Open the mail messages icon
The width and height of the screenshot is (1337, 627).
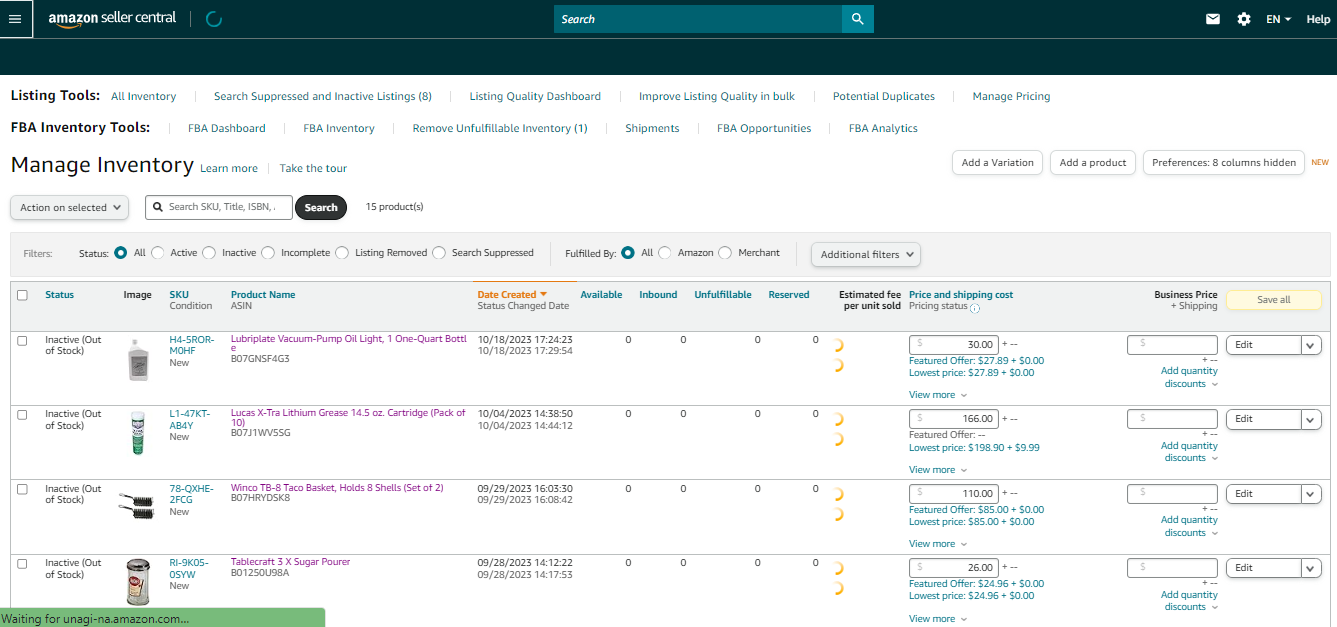click(1213, 19)
